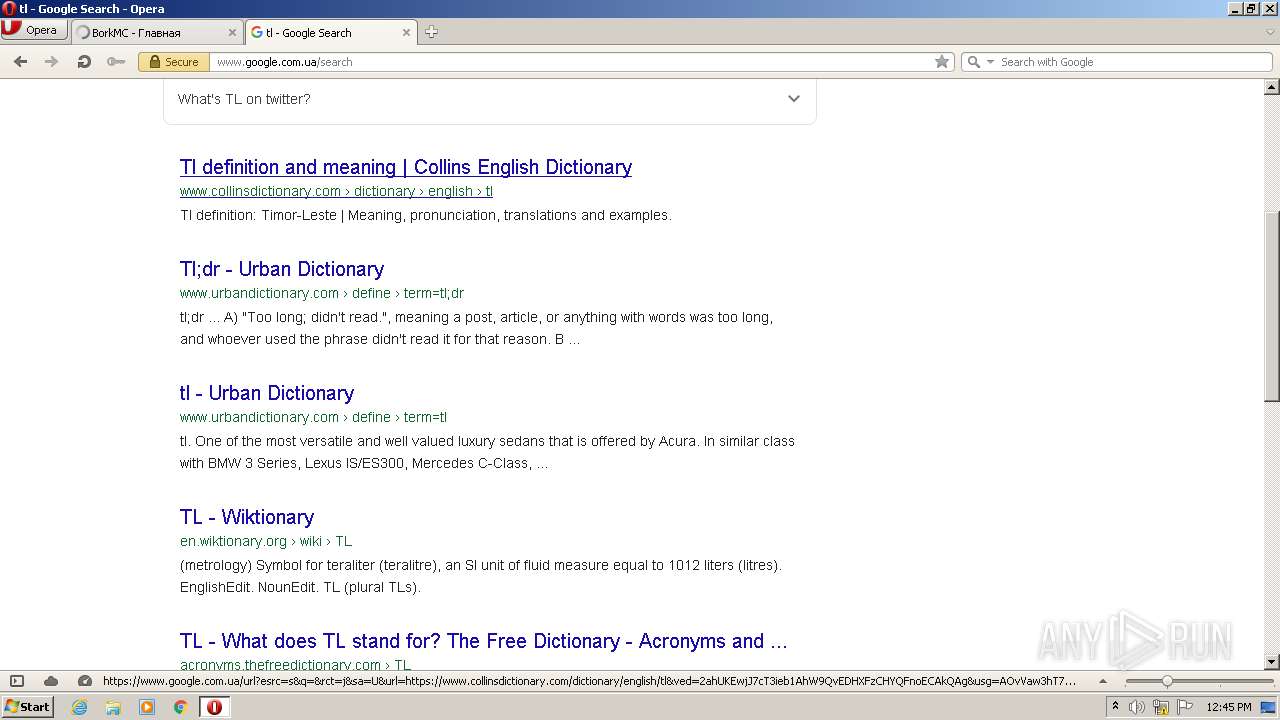Screen dimensions: 1280x720
Task: Launch Internet Explorer from taskbar
Action: pyautogui.click(x=80, y=707)
